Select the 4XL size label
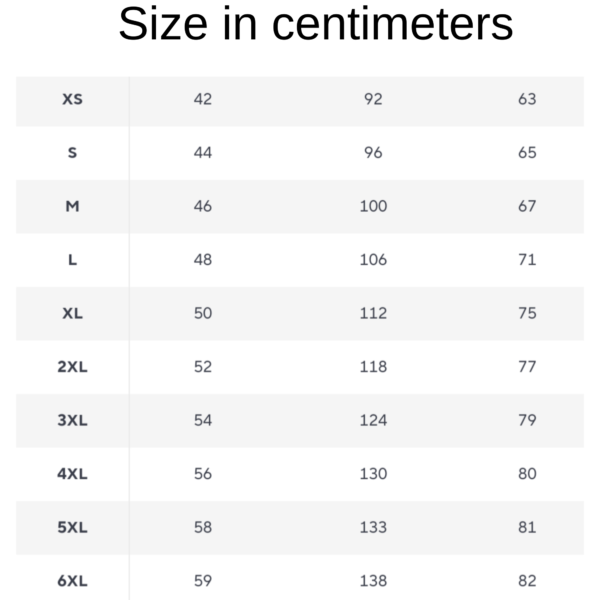600x600 pixels. [72, 474]
